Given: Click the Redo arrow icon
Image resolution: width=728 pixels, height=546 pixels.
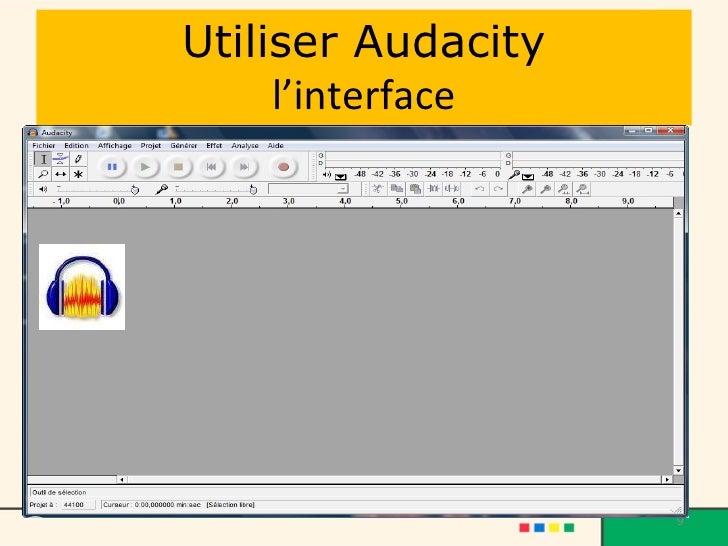Looking at the screenshot, I should coord(498,189).
